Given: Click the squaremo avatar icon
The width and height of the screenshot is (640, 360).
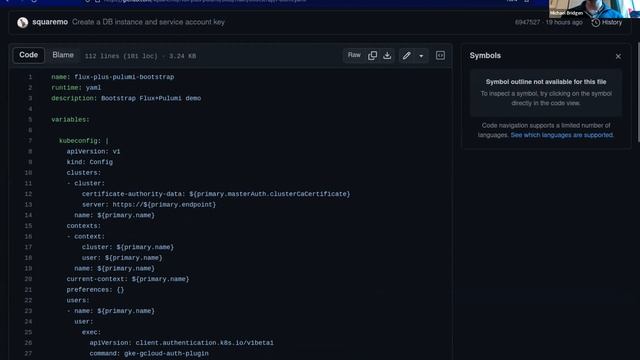Looking at the screenshot, I should (x=22, y=22).
